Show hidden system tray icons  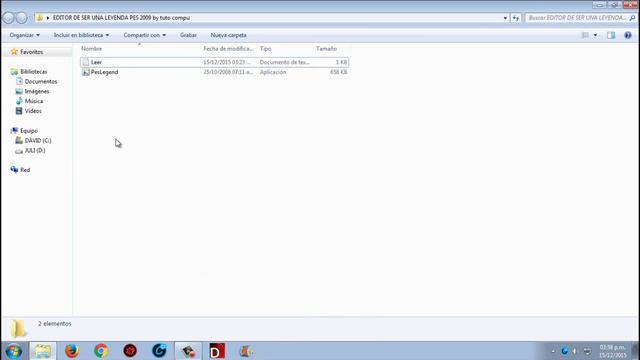pos(553,351)
